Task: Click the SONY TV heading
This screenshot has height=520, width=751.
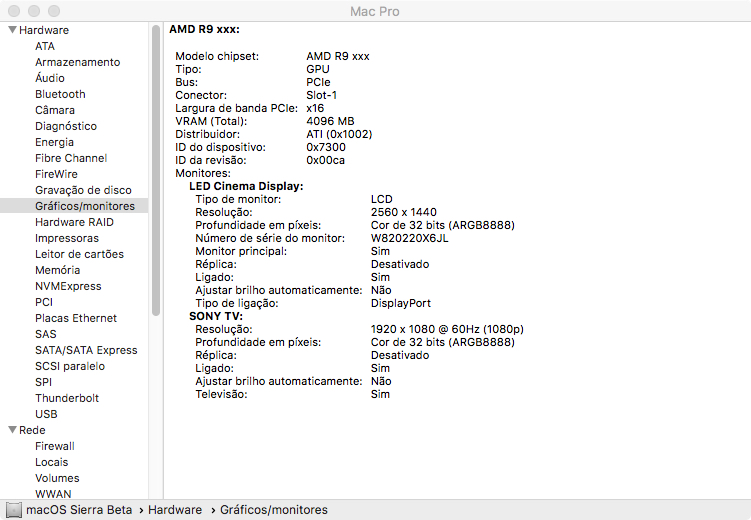Action: coord(216,316)
